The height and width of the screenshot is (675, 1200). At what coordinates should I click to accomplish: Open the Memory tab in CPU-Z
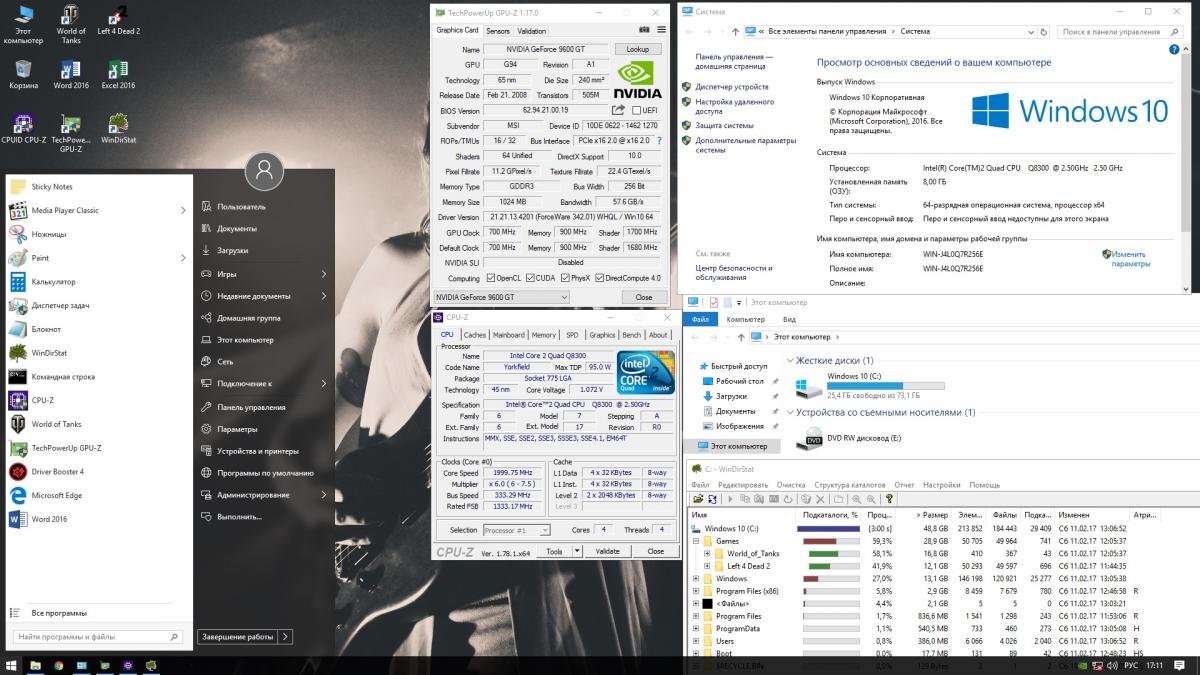point(544,335)
